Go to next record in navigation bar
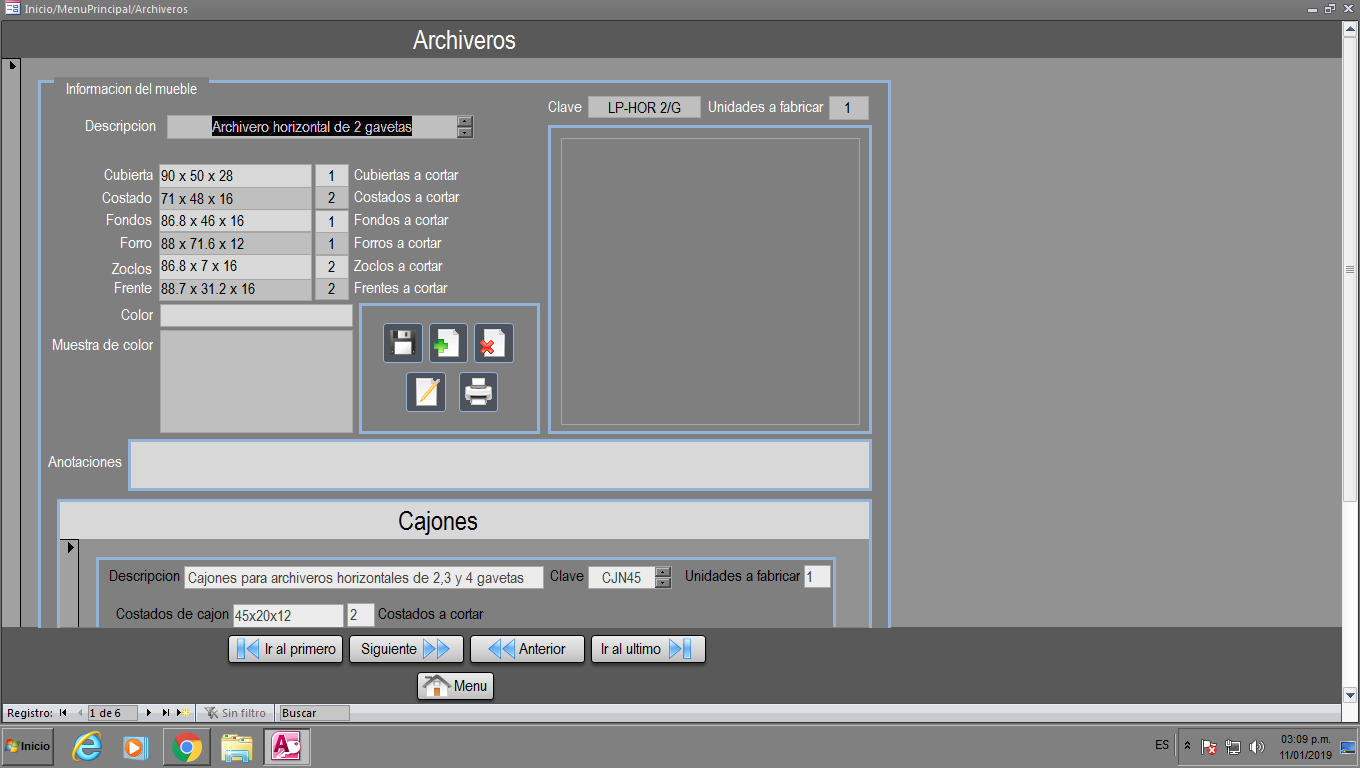The width and height of the screenshot is (1360, 768). click(149, 713)
